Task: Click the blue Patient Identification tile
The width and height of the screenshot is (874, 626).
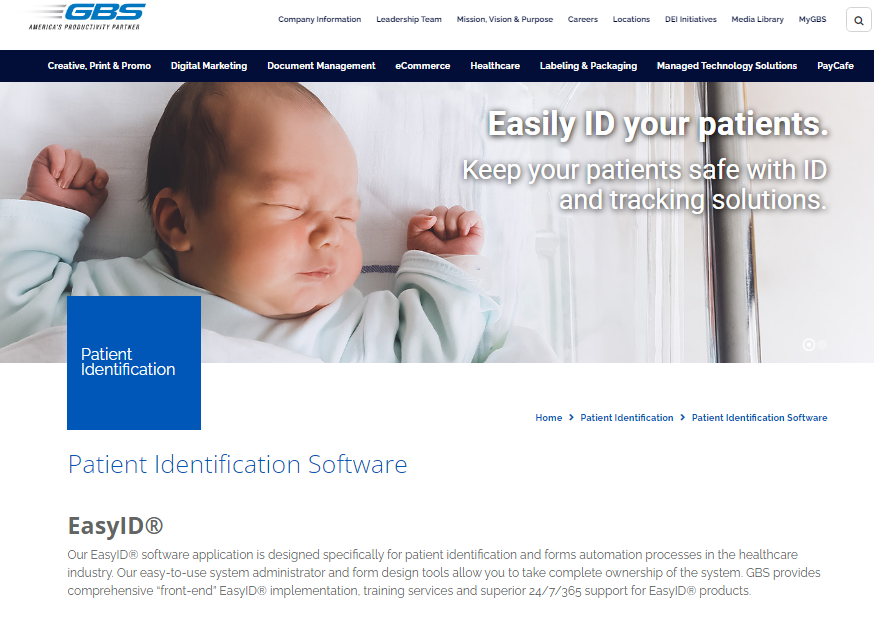Action: [134, 363]
